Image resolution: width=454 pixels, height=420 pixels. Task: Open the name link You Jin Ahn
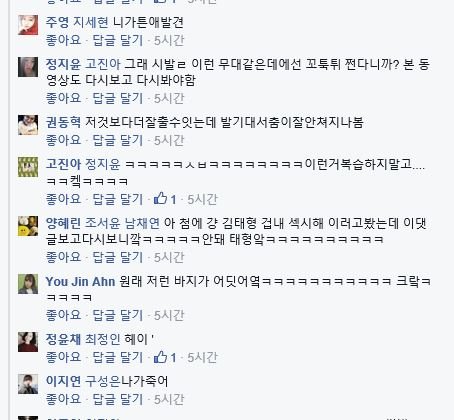[x=80, y=281]
